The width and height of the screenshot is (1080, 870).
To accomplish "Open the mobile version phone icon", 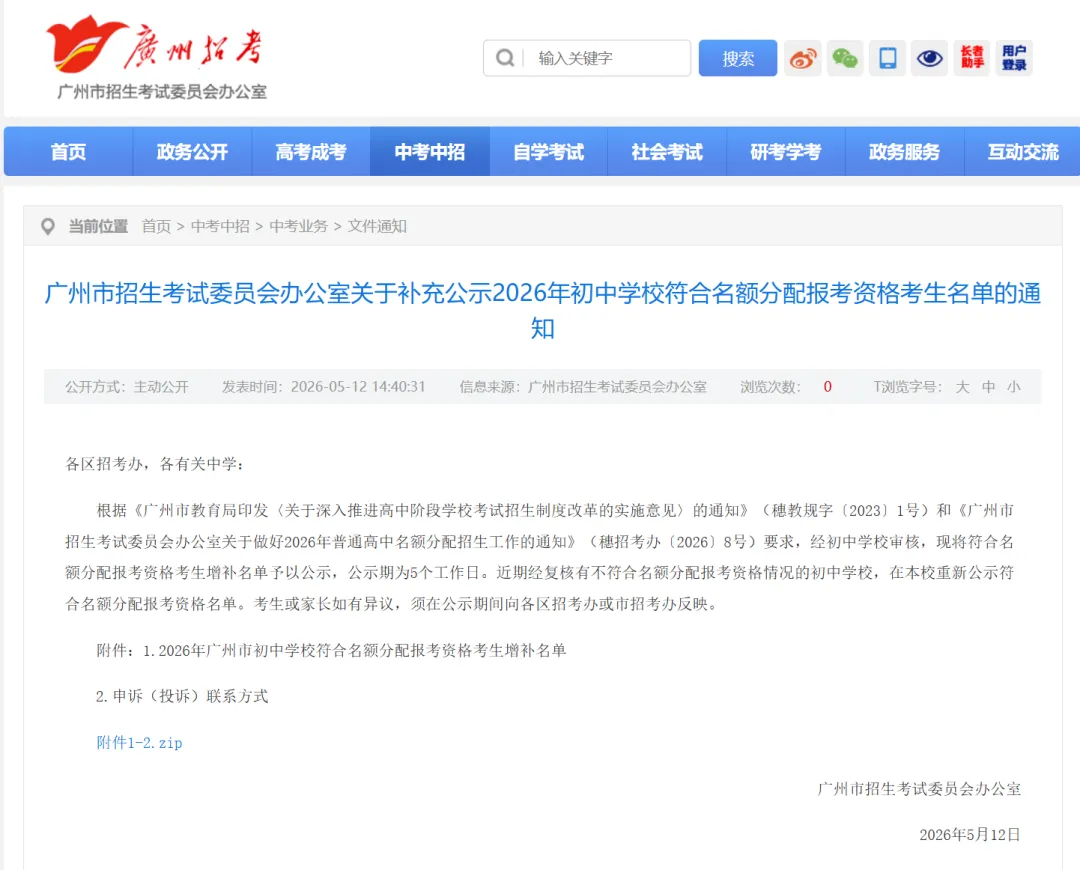I will 887,58.
